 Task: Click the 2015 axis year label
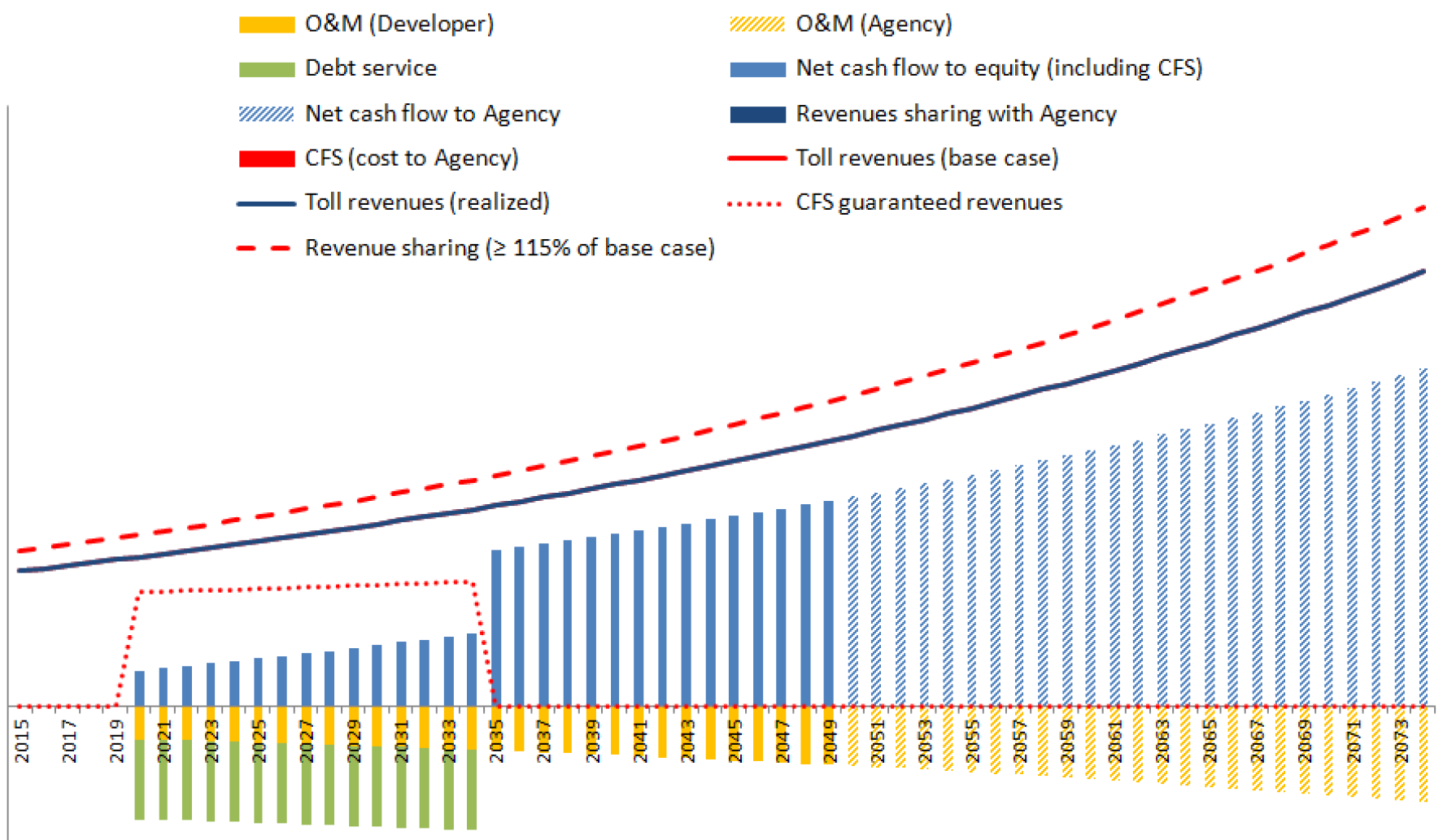(22, 741)
